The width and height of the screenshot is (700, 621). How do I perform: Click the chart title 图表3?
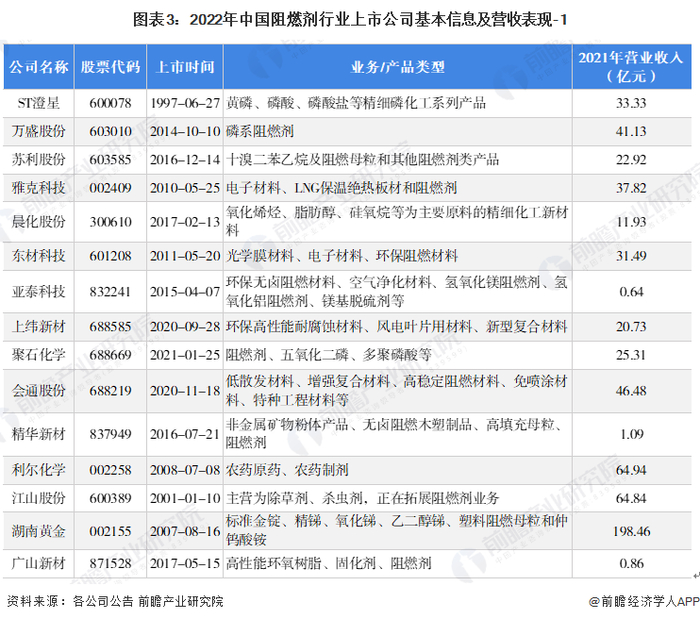[350, 20]
